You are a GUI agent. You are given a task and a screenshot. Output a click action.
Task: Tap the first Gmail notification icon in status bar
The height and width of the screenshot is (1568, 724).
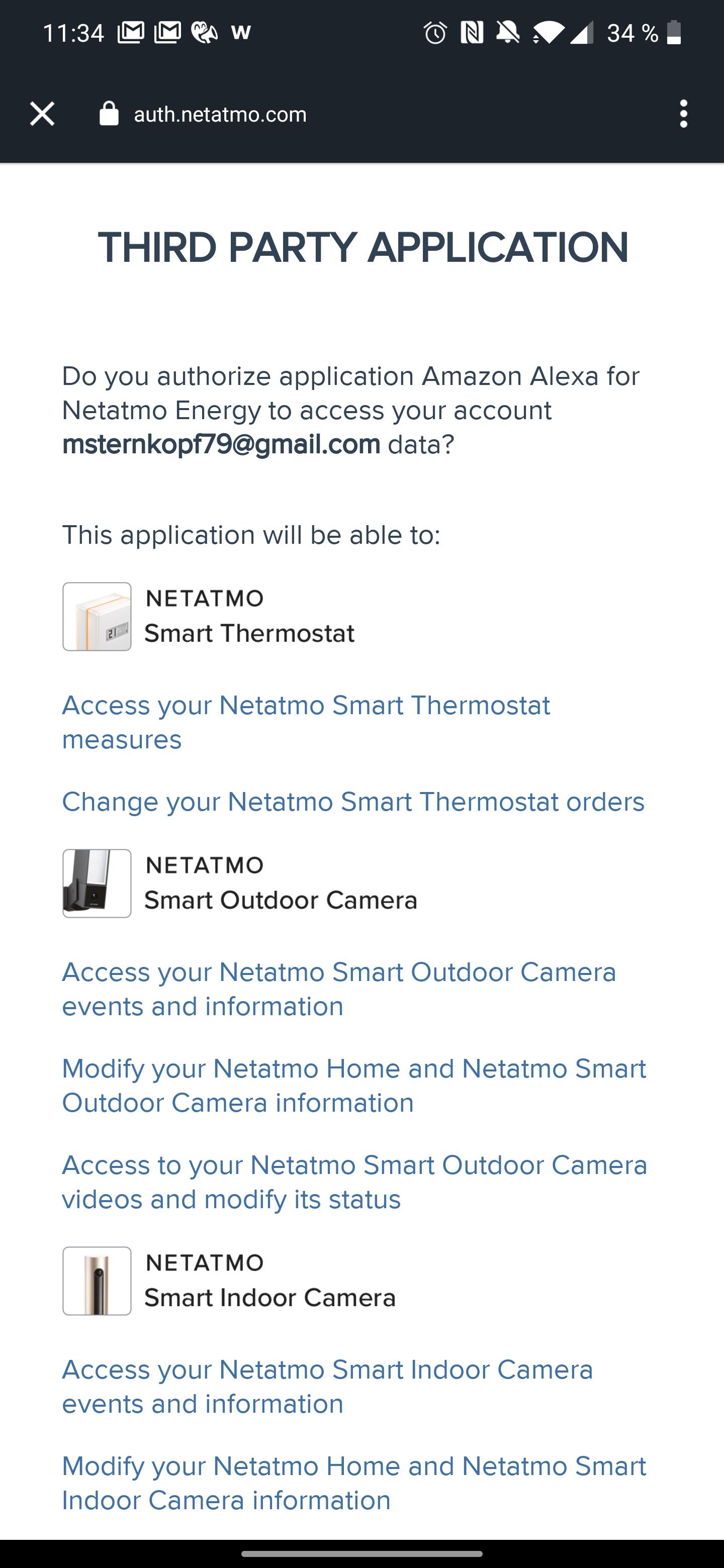[130, 33]
